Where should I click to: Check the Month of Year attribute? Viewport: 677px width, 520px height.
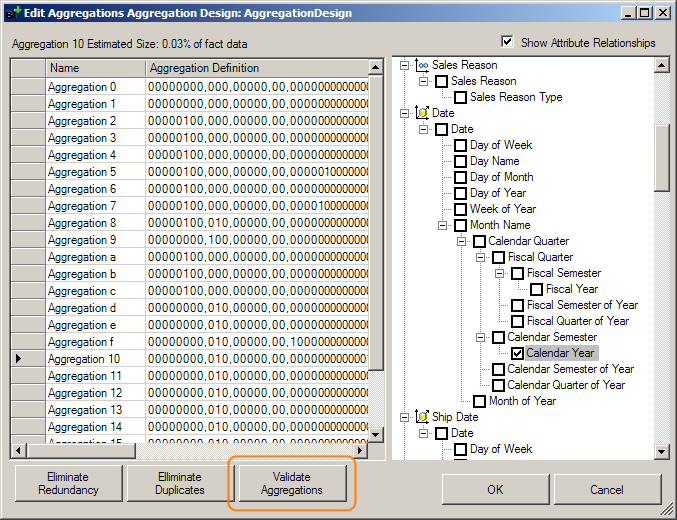coord(479,401)
